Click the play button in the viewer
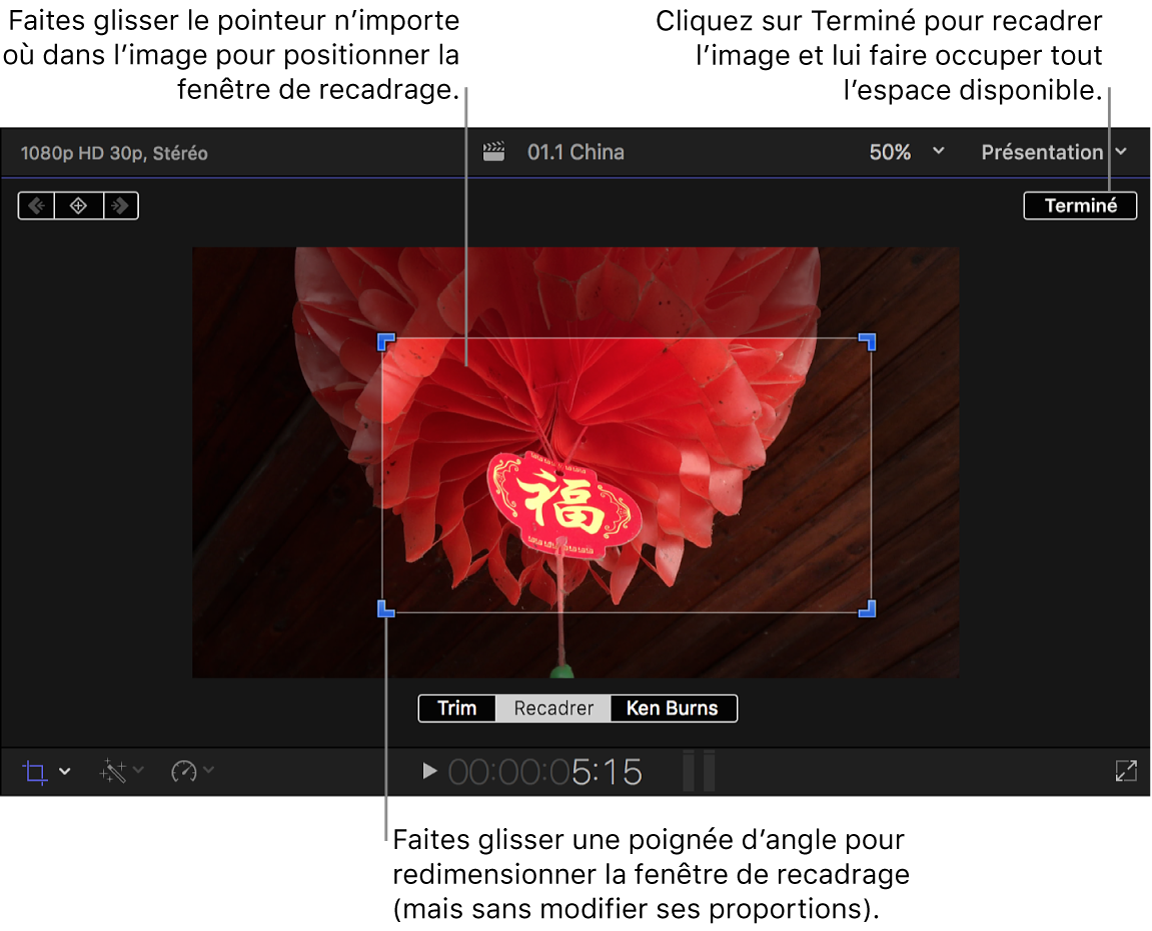The width and height of the screenshot is (1152, 931). coord(428,771)
